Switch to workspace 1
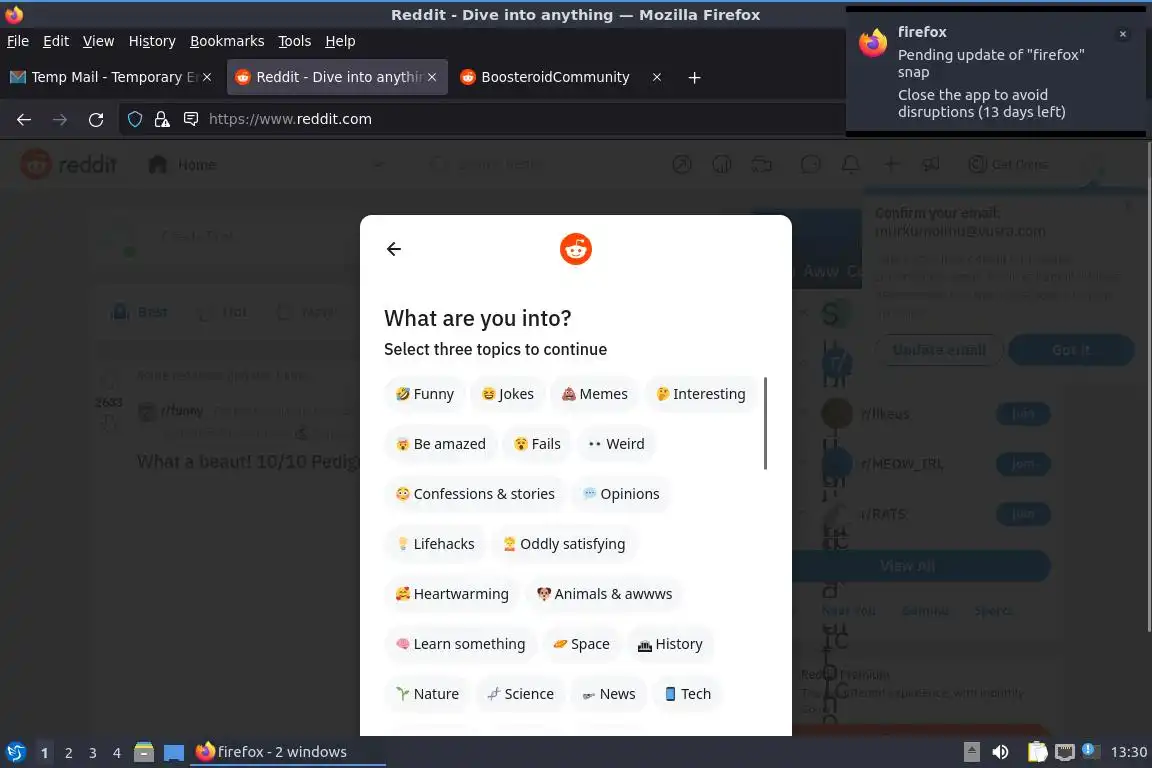The image size is (1152, 768). click(45, 753)
